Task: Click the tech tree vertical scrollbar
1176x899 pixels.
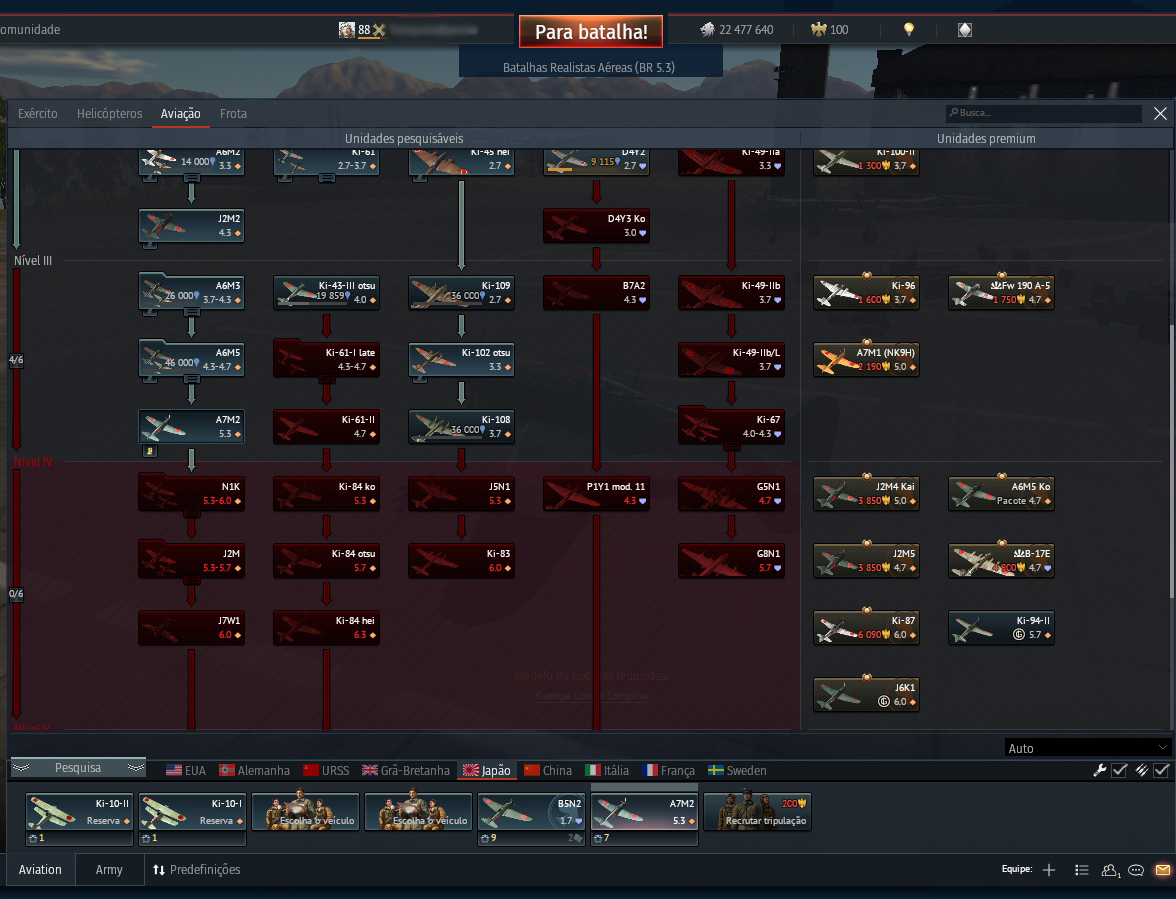Action: click(x=1172, y=525)
